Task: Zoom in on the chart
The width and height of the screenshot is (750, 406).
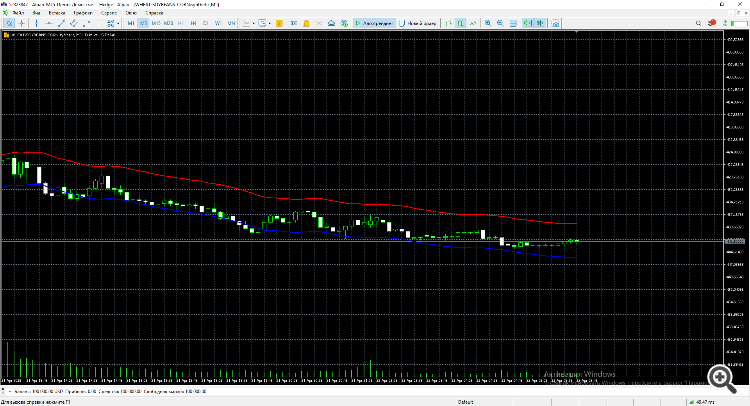Action: 488,23
